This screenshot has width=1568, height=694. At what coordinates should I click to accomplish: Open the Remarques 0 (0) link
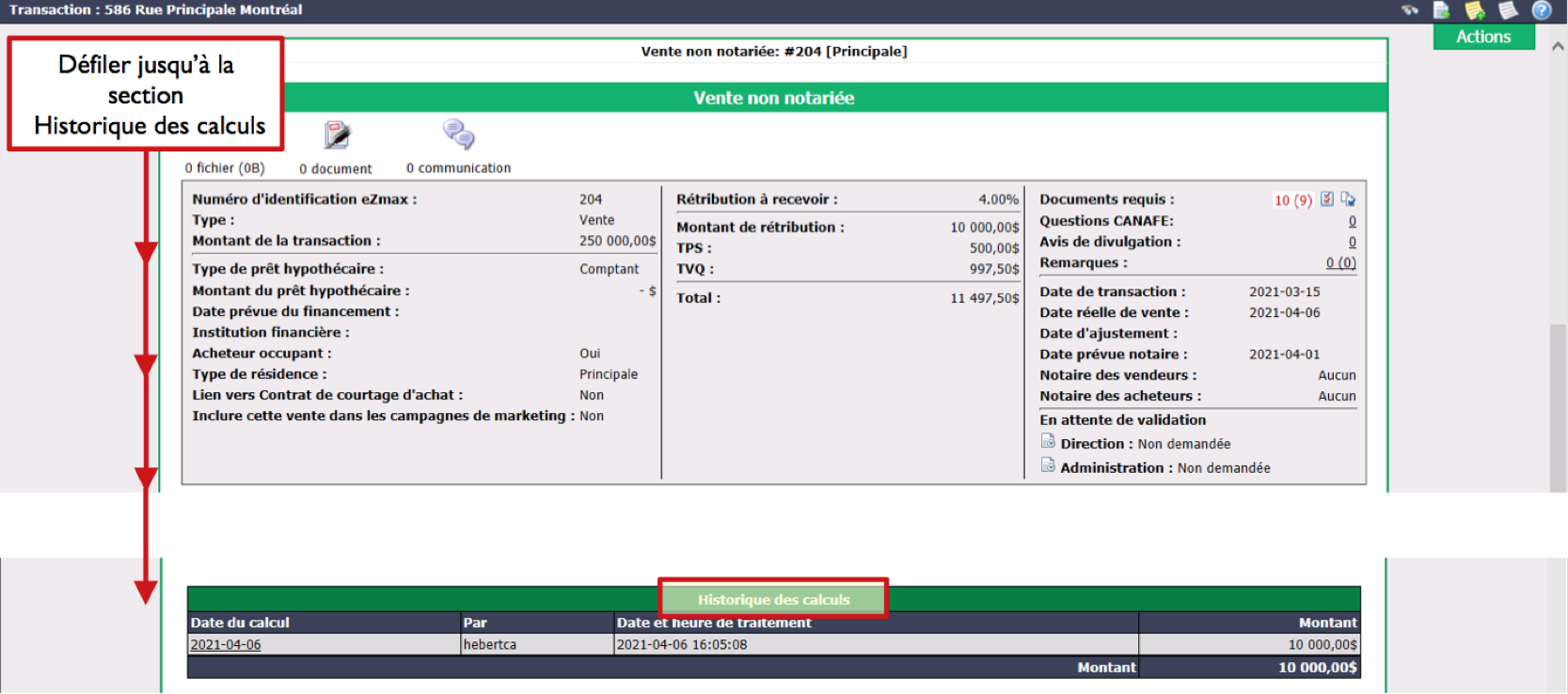(x=1340, y=262)
